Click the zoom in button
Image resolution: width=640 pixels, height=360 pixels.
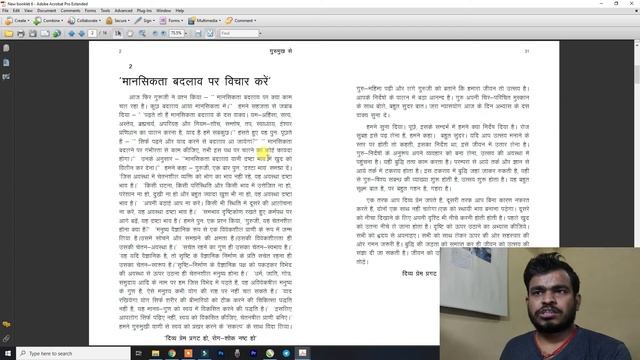(x=164, y=33)
